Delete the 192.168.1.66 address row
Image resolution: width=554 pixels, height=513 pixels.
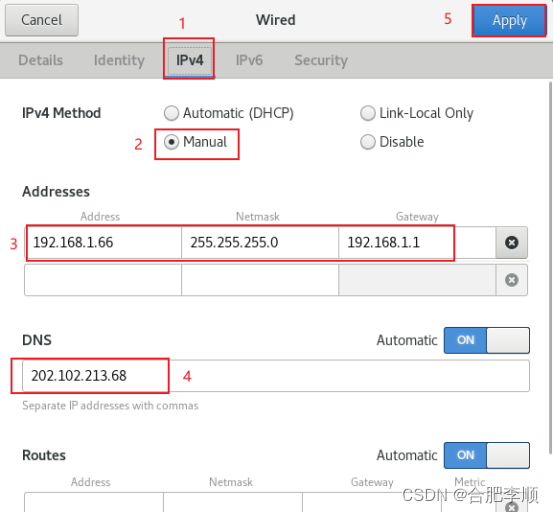tap(512, 243)
